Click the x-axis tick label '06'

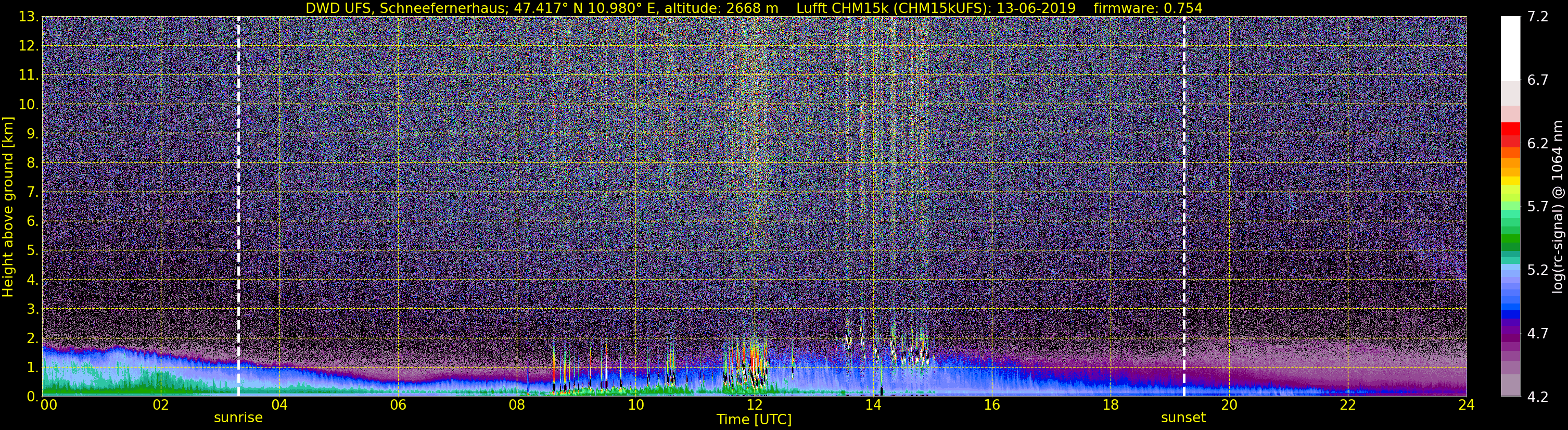(x=398, y=405)
